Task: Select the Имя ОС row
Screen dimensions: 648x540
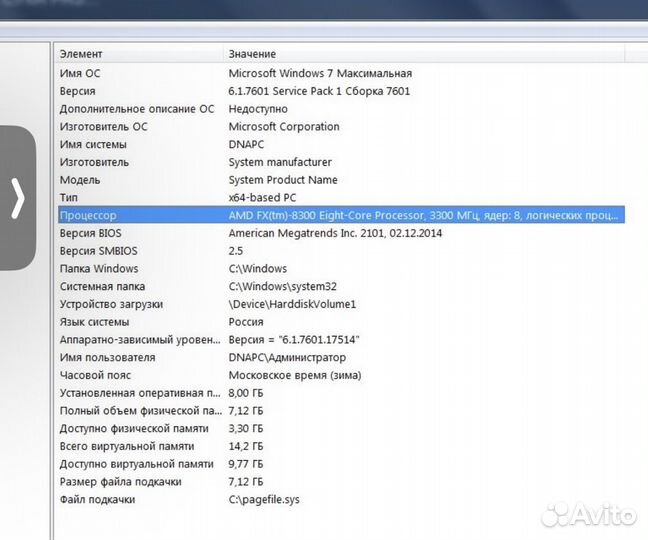Action: pos(78,73)
